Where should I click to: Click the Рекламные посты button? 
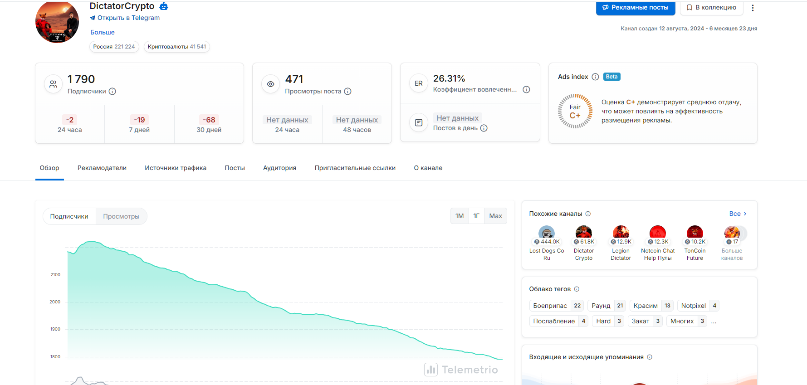(x=635, y=8)
